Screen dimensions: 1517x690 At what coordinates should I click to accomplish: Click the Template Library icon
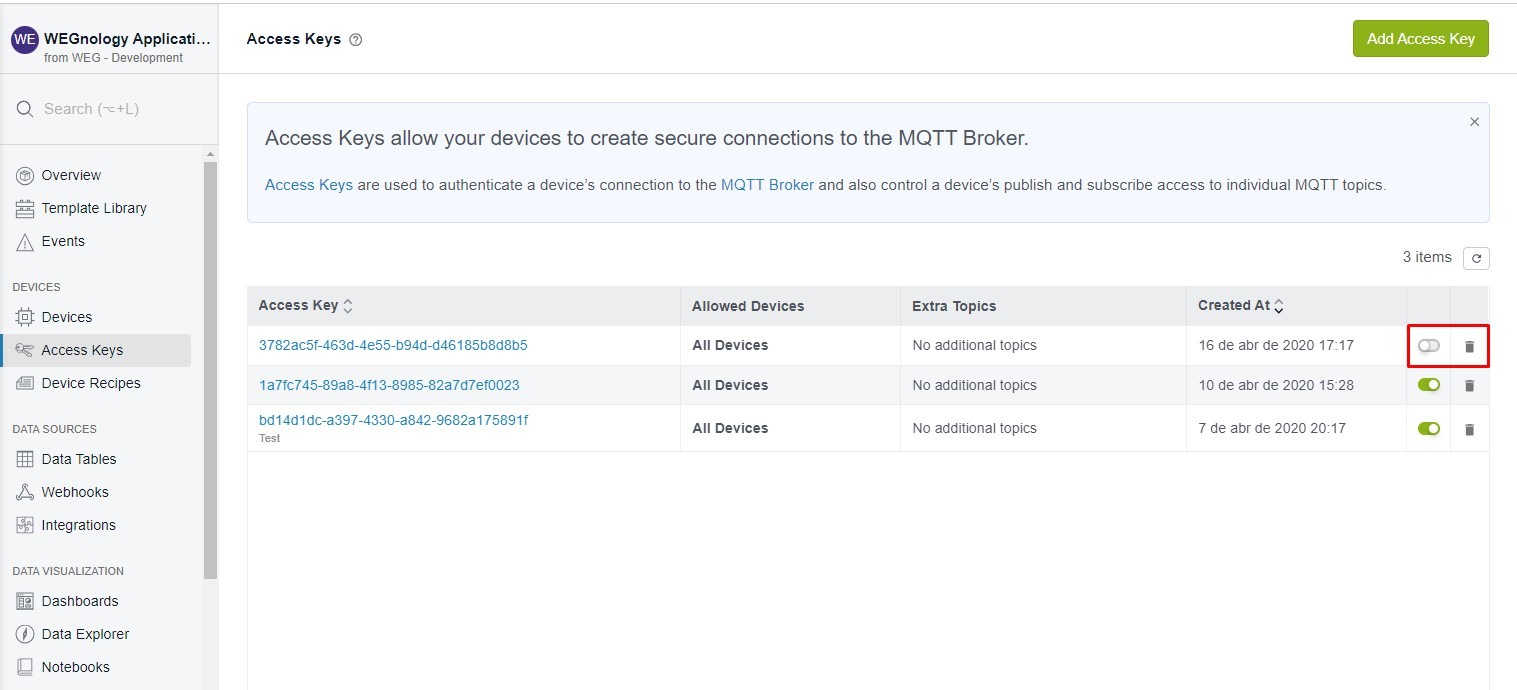coord(25,208)
